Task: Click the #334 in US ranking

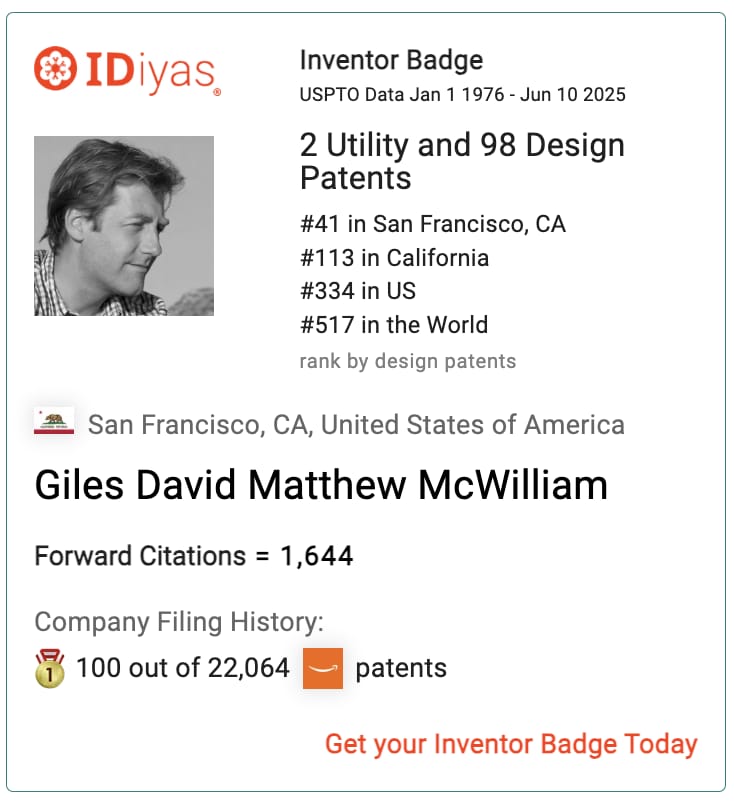Action: tap(358, 291)
